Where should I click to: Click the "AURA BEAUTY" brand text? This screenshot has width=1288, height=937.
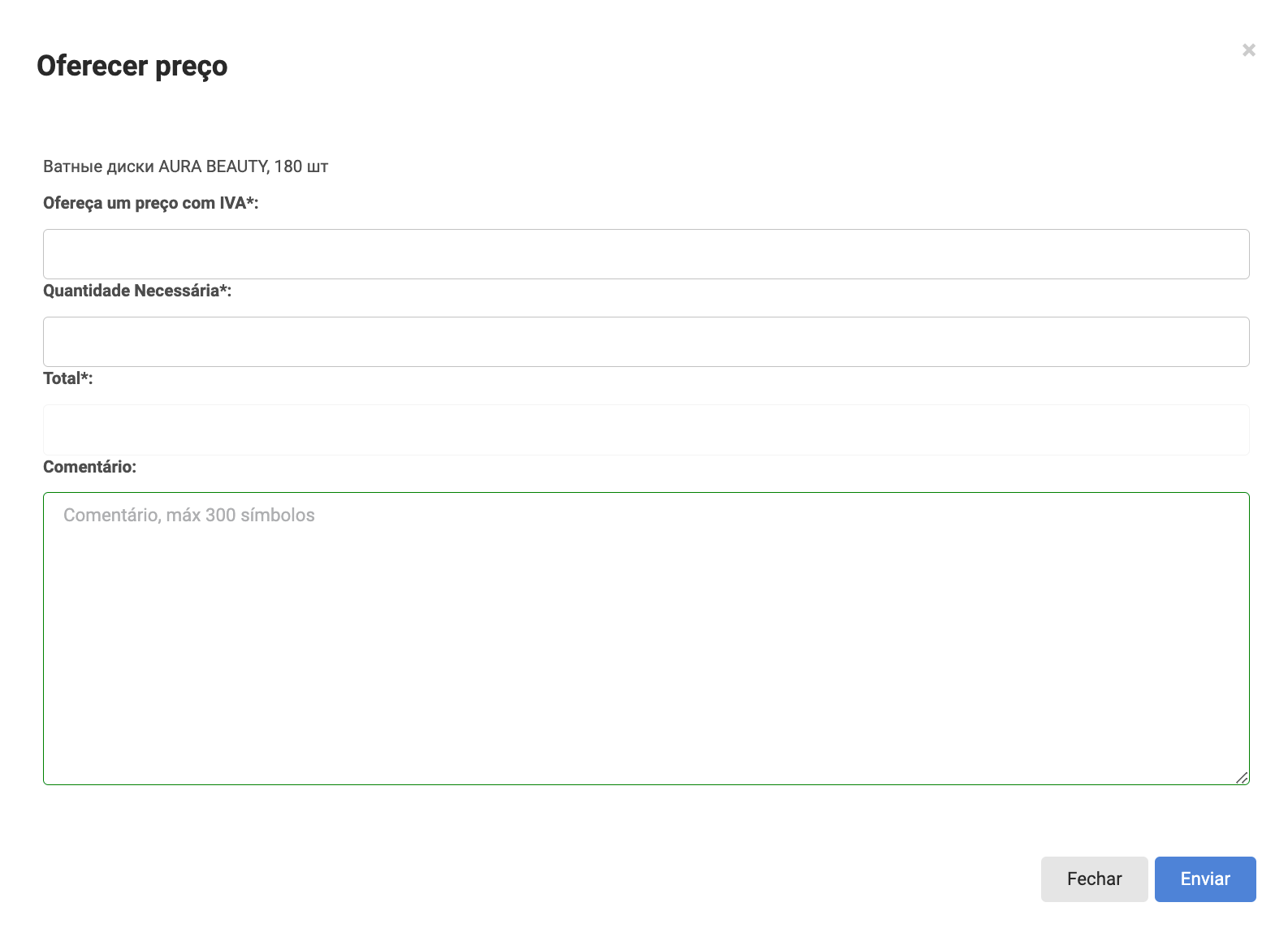coord(213,166)
